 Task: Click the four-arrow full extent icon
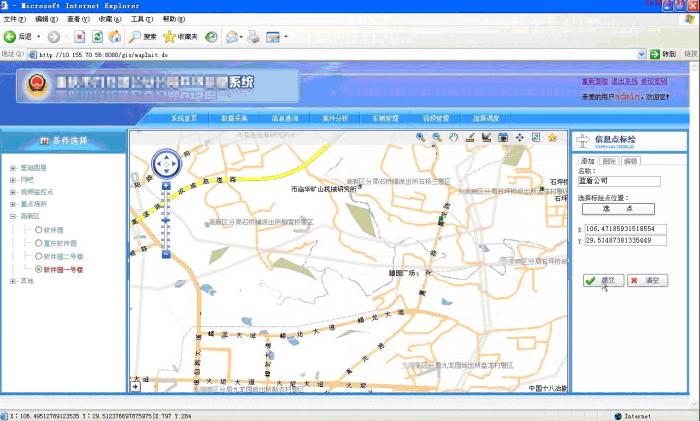(519, 137)
